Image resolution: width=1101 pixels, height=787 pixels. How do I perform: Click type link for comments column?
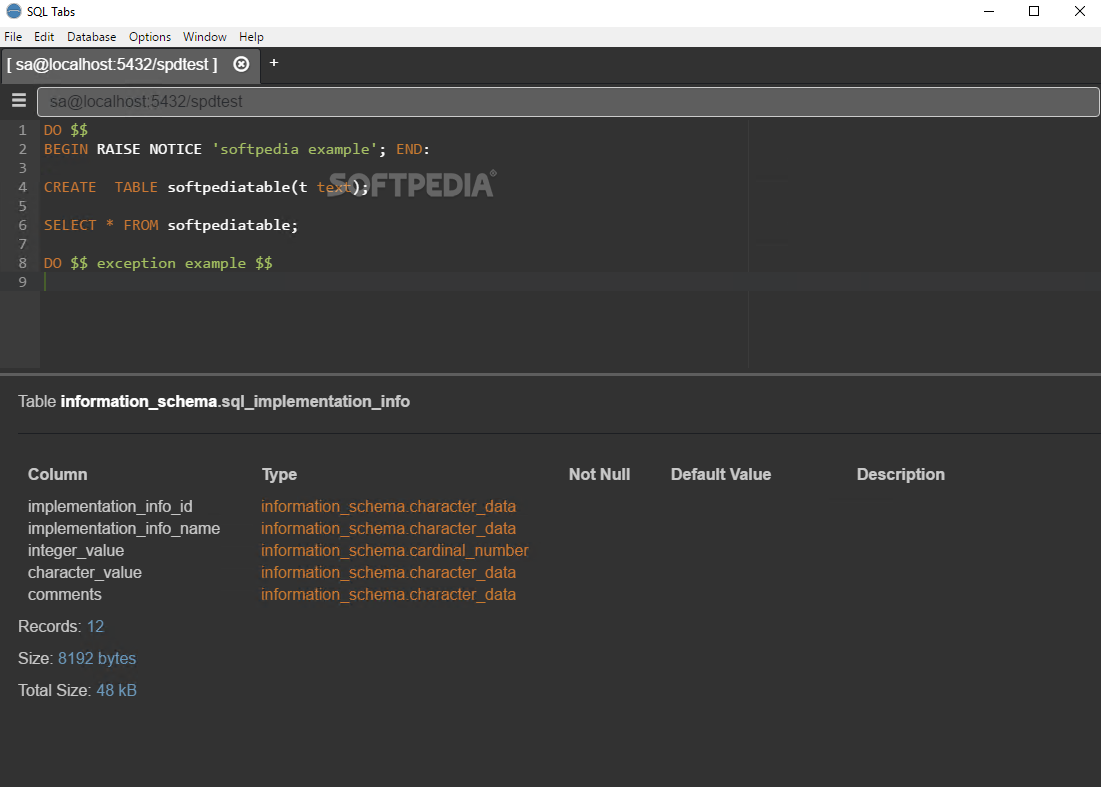[388, 594]
